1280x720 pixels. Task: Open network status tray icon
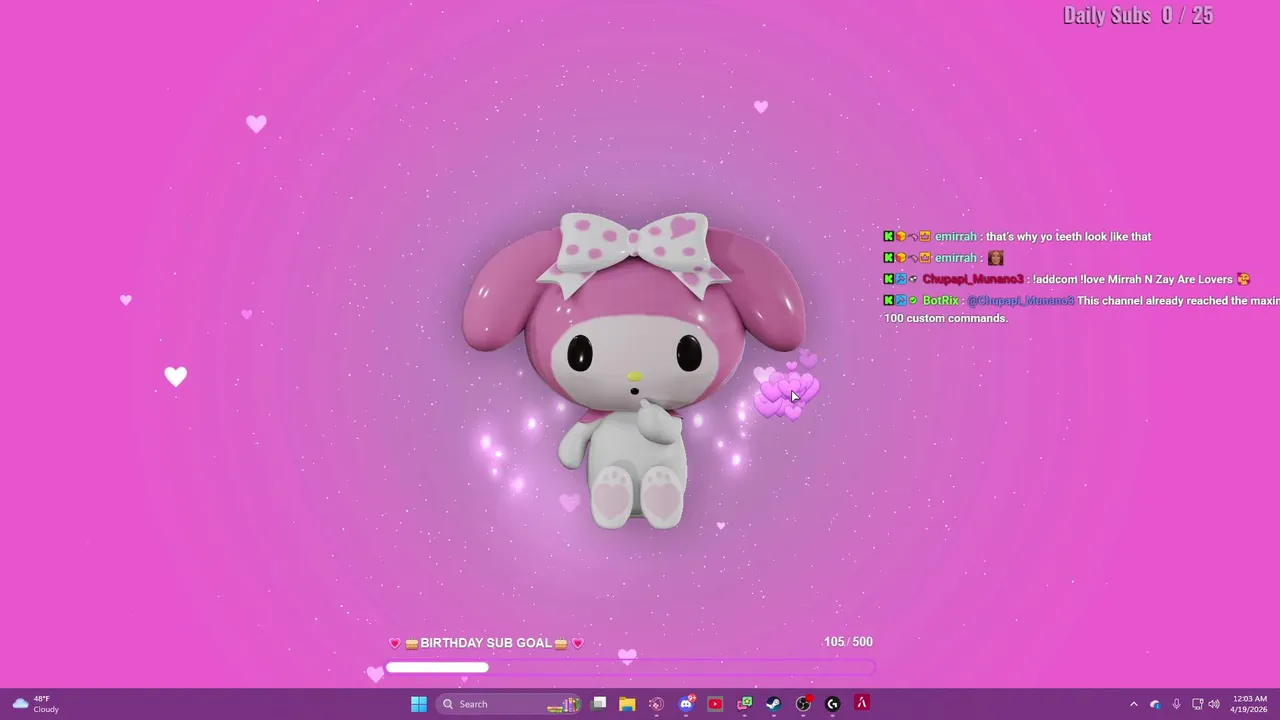click(1197, 704)
